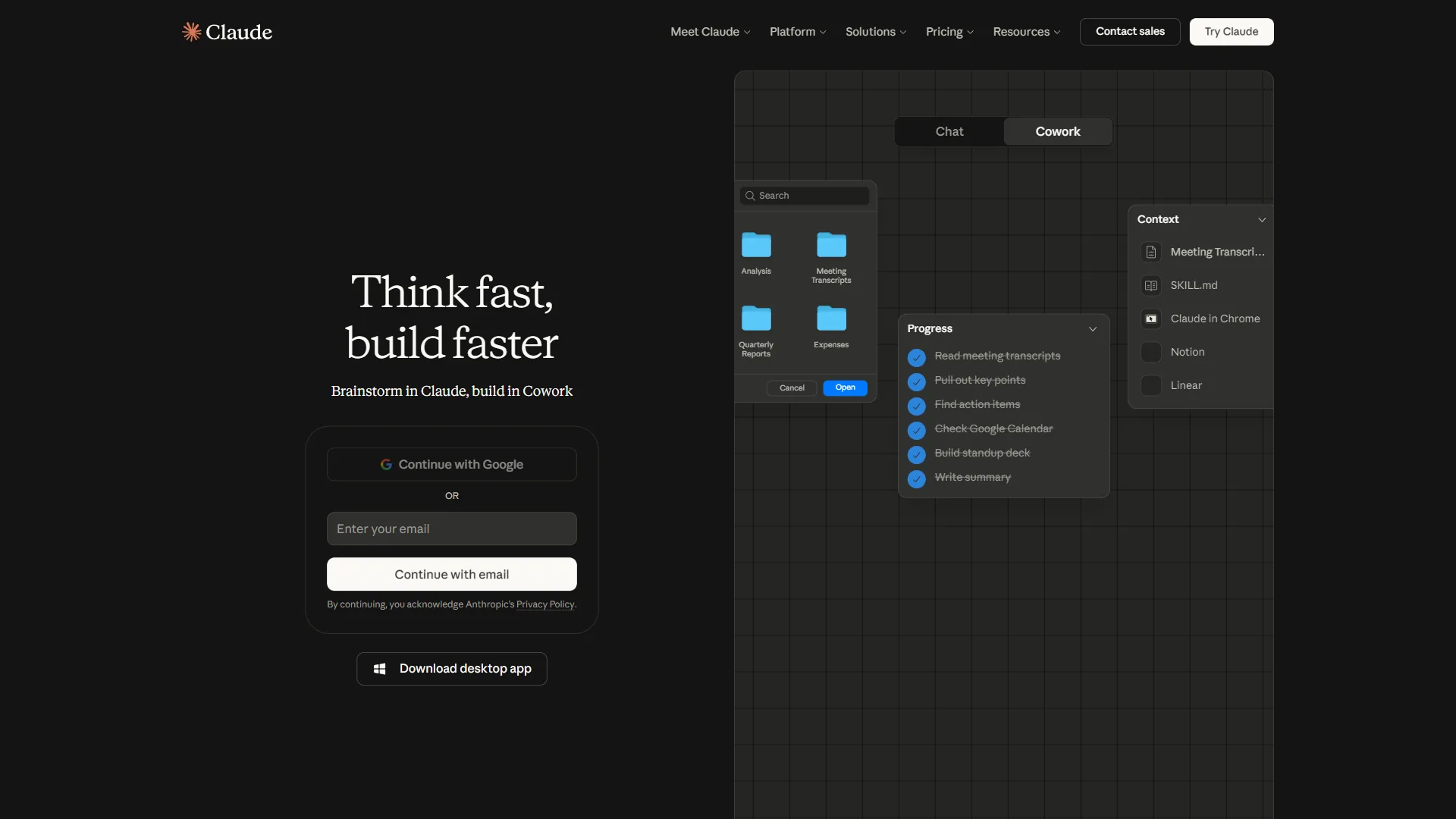Switch to the Chat tab
Viewport: 1456px width, 819px height.
[x=949, y=131]
